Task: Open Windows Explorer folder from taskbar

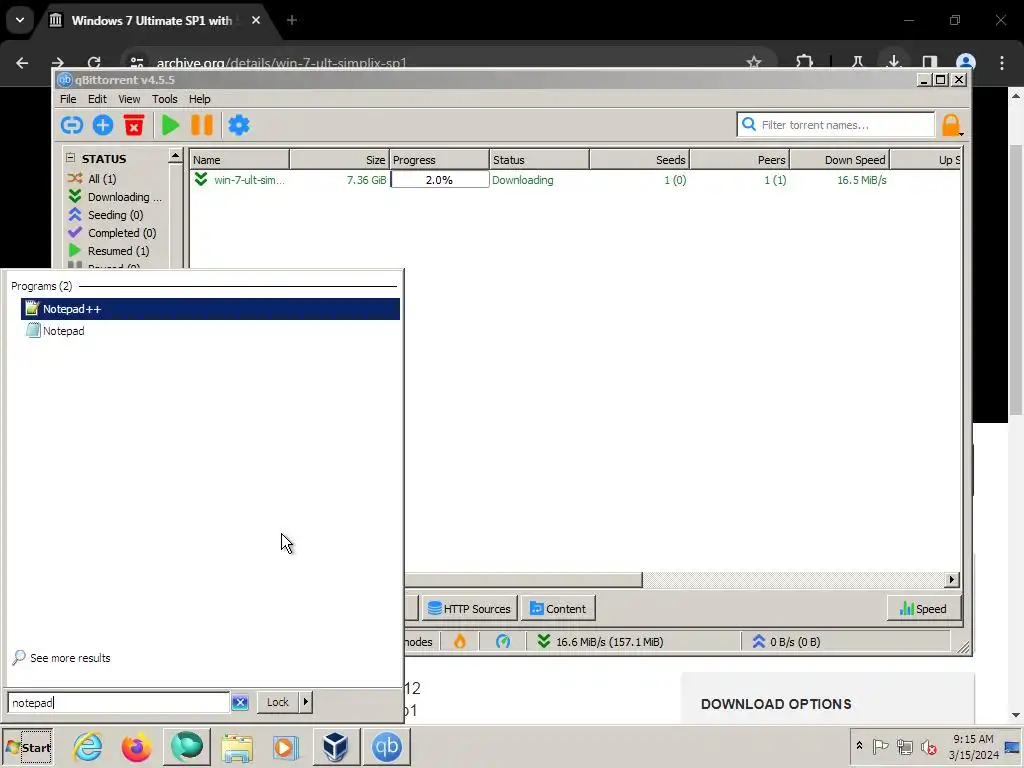Action: tap(237, 747)
